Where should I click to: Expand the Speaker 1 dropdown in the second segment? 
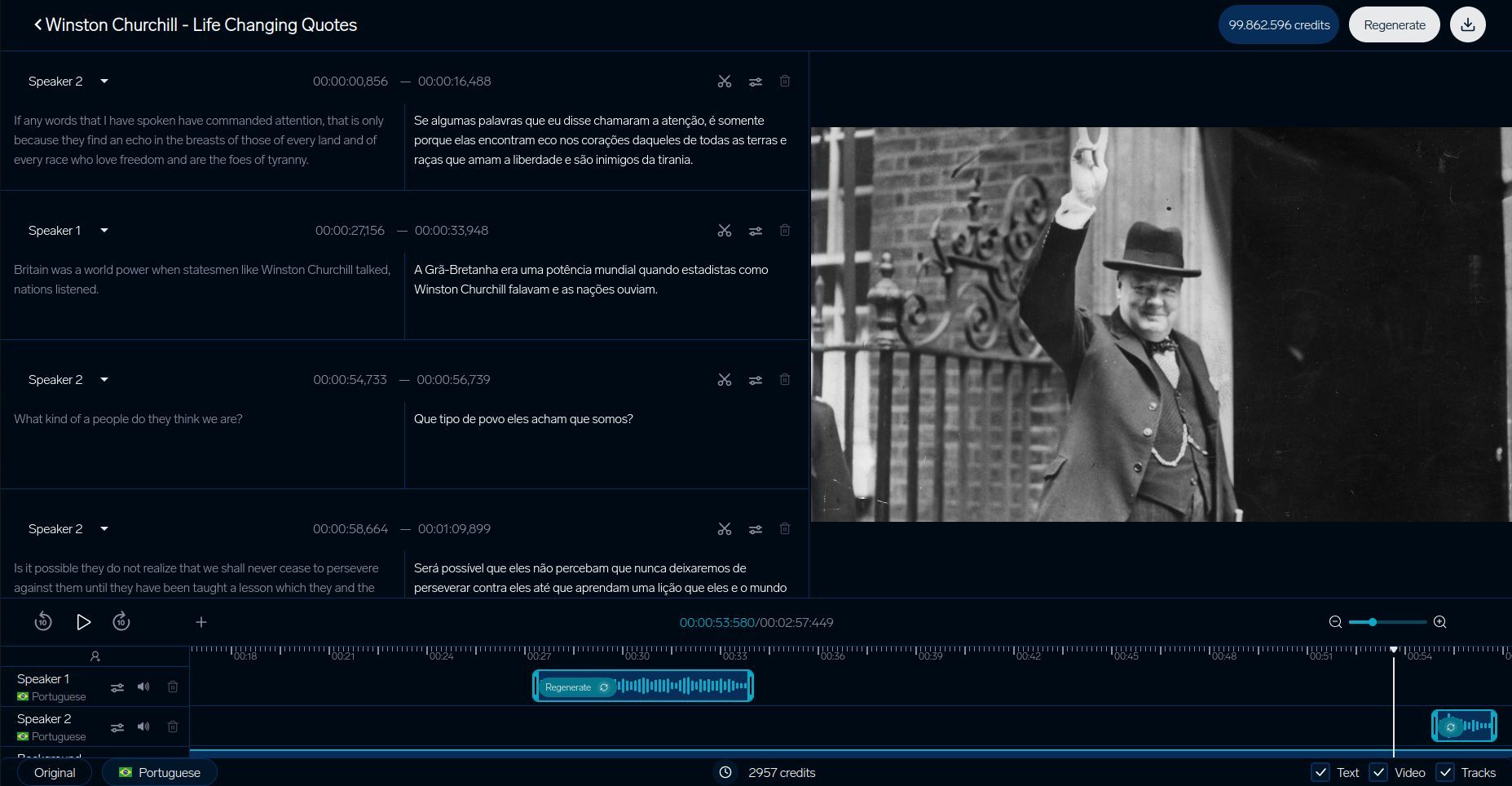tap(104, 231)
